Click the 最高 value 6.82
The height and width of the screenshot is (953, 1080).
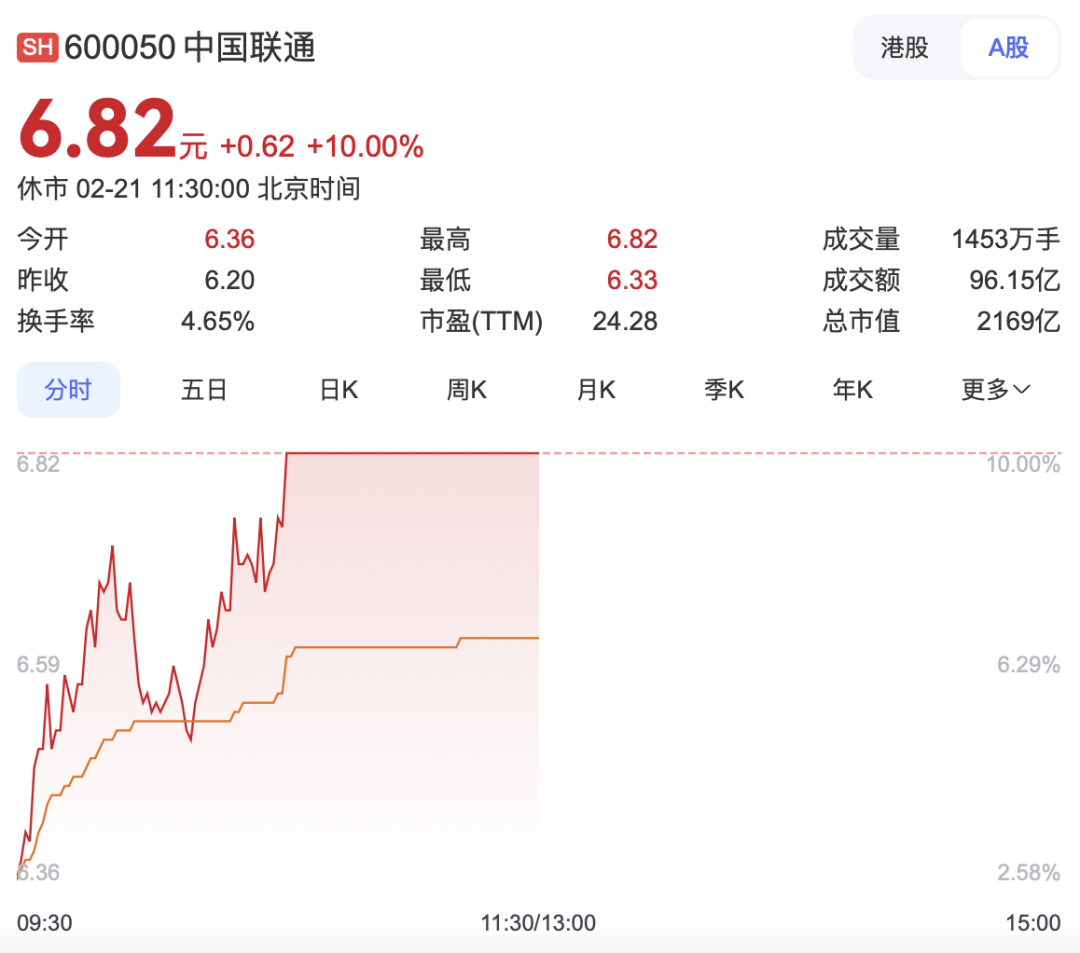(x=632, y=240)
